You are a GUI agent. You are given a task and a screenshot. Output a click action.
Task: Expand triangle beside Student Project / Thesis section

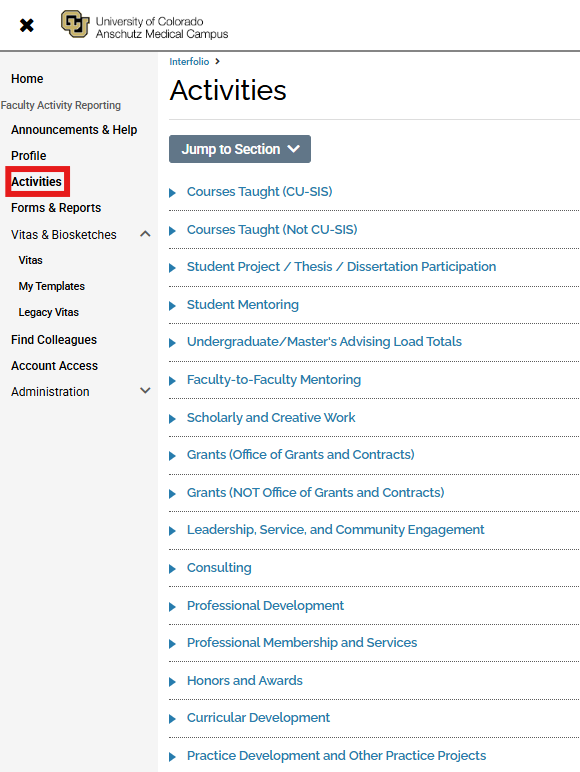click(x=172, y=268)
